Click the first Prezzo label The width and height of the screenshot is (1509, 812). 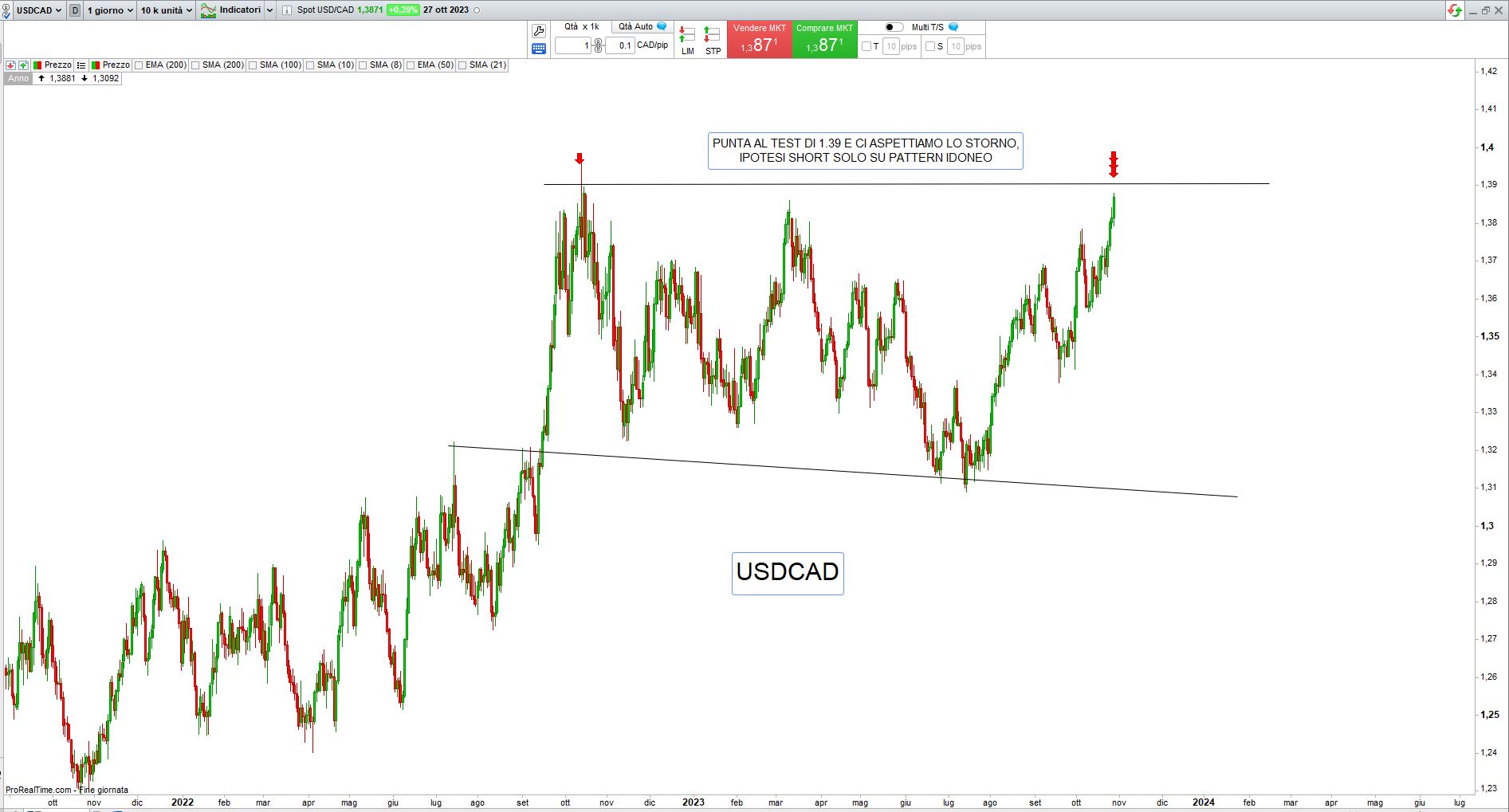tap(58, 65)
